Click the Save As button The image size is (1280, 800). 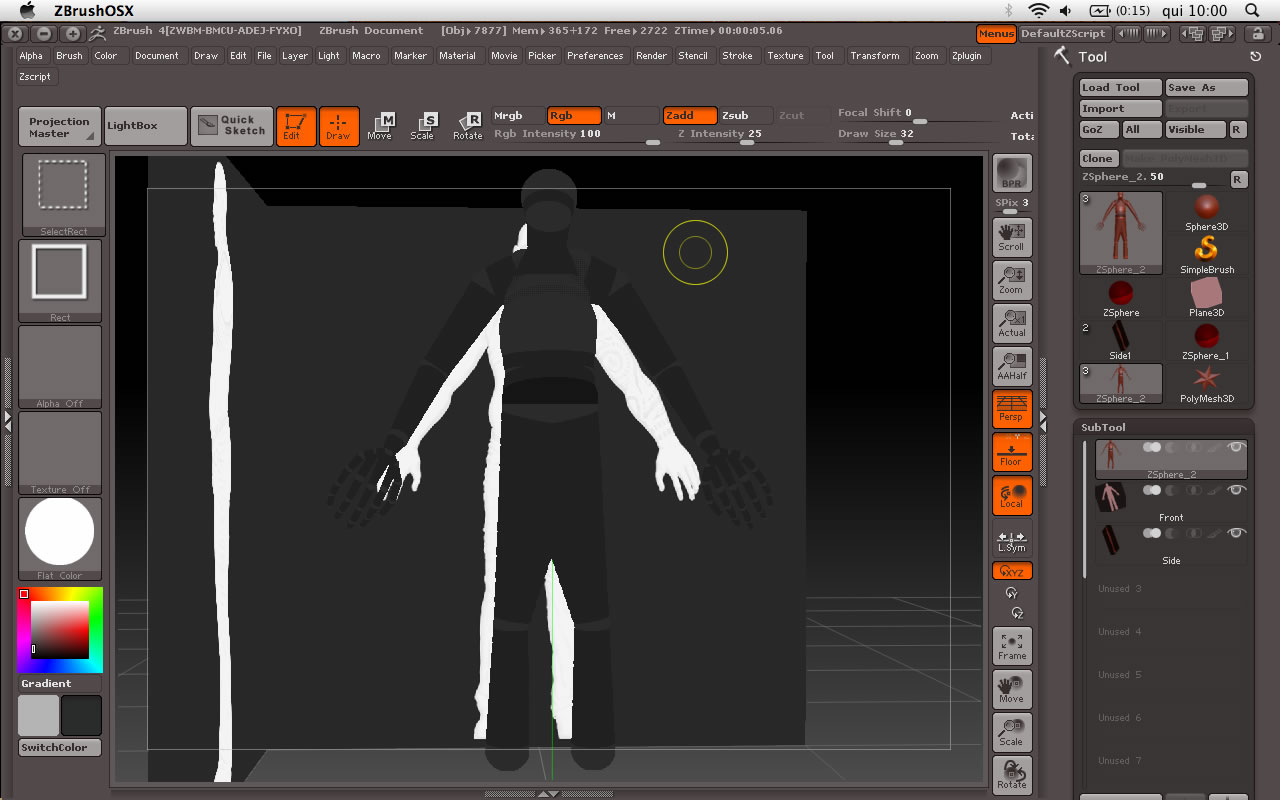[x=1207, y=88]
